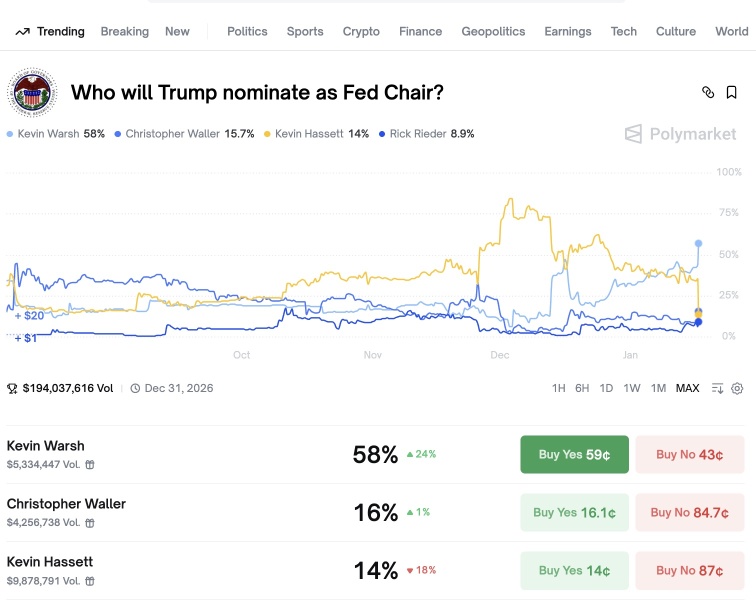Screen dimensions: 756x603
Task: Open the Trending tab
Action: (x=50, y=32)
